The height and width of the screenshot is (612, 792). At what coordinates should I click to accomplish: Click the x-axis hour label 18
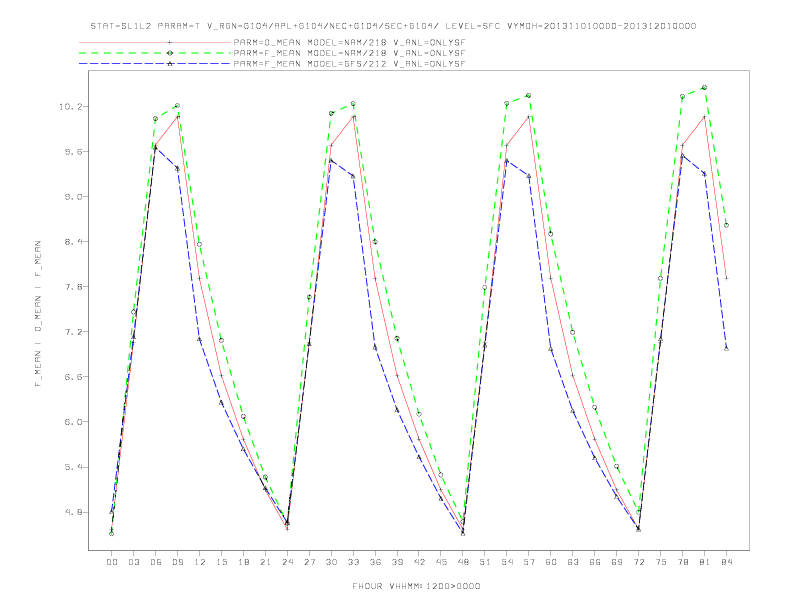[243, 562]
